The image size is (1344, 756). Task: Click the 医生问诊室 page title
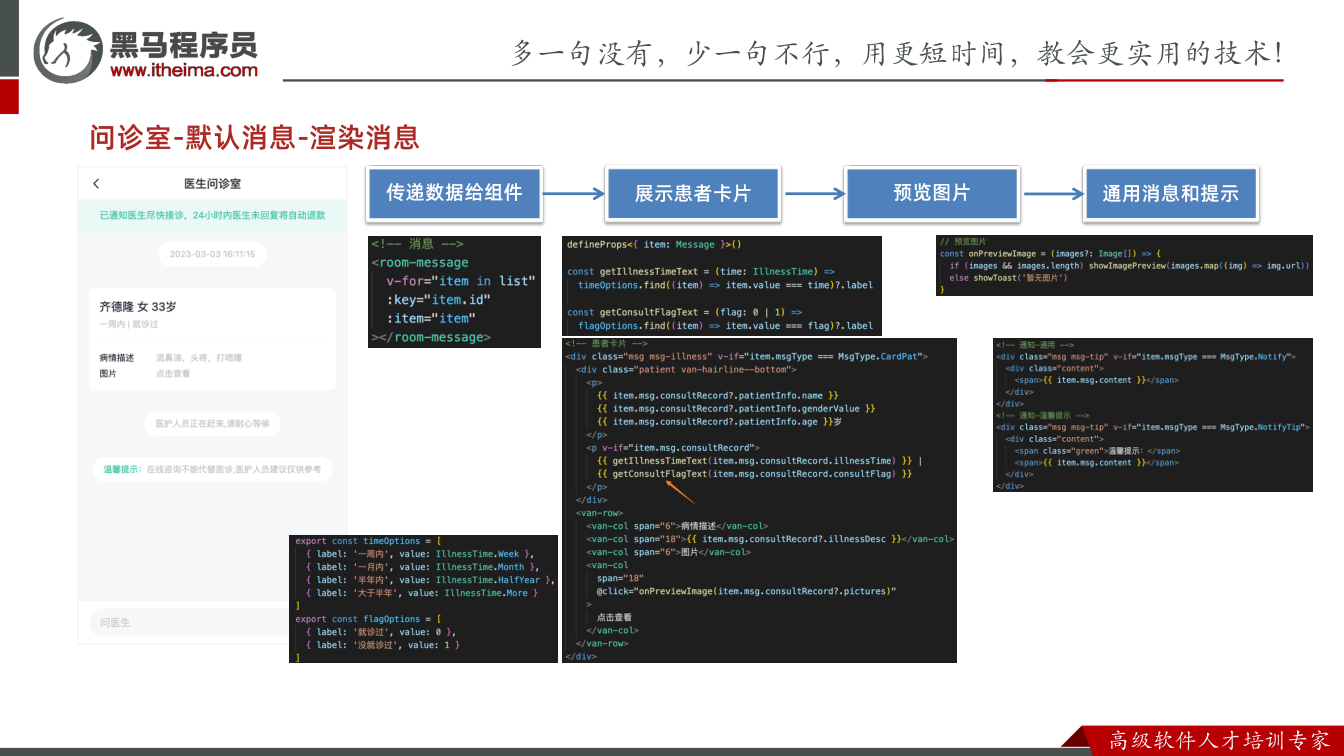(212, 184)
